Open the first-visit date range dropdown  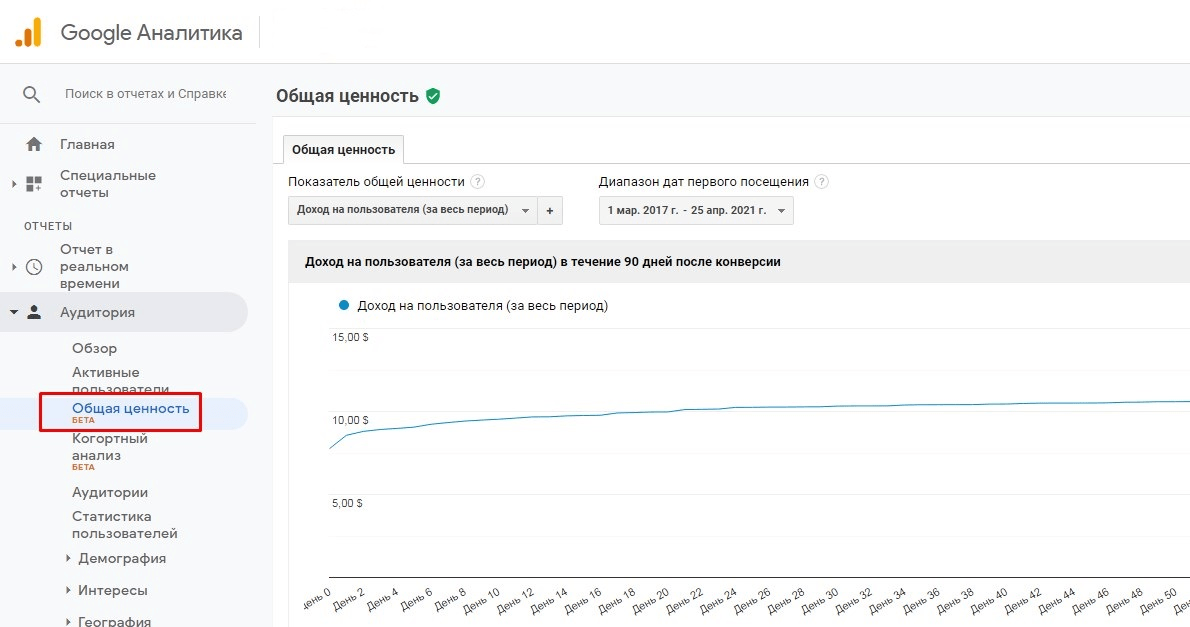coord(696,210)
